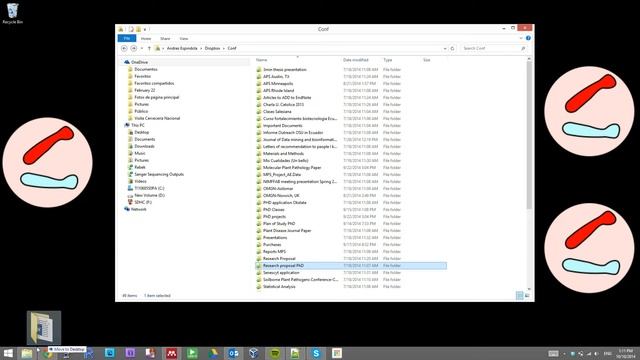Select Downloads under This PC

pyautogui.click(x=144, y=146)
